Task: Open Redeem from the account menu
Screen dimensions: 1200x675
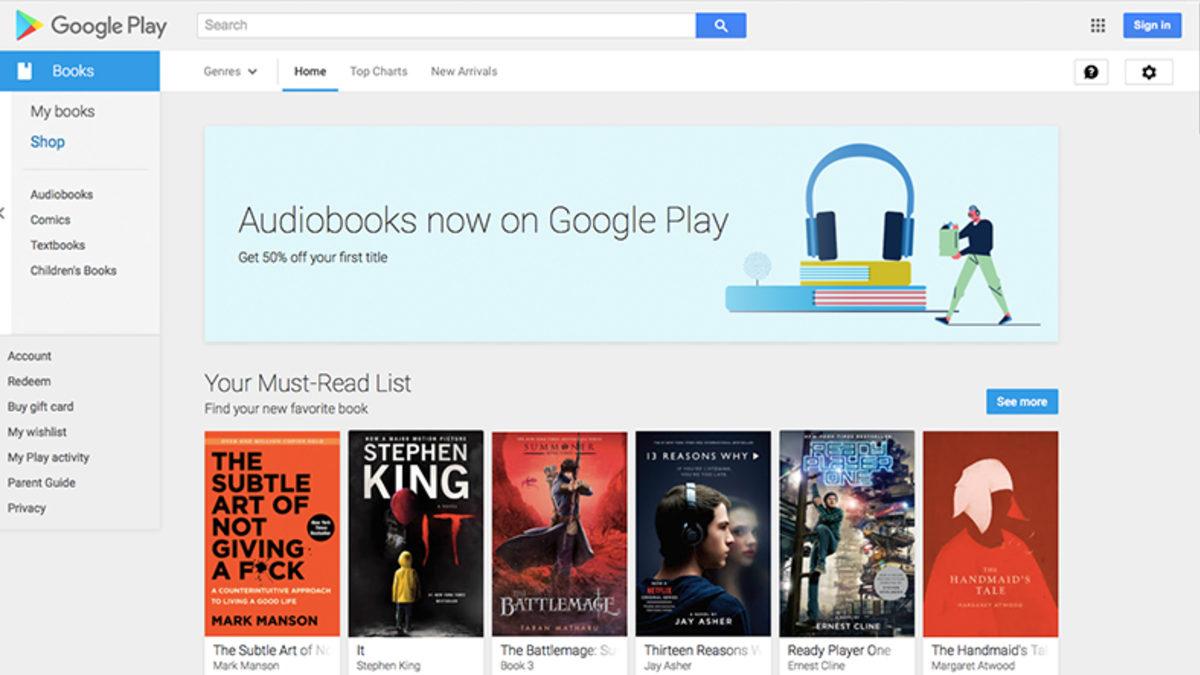Action: click(29, 381)
